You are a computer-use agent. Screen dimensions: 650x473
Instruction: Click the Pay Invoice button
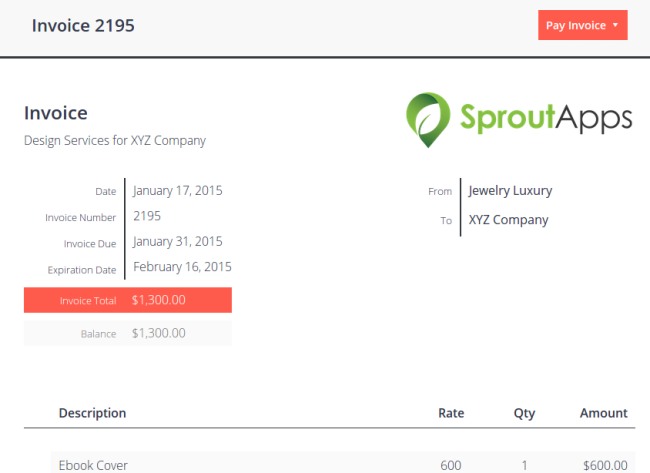pyautogui.click(x=582, y=25)
